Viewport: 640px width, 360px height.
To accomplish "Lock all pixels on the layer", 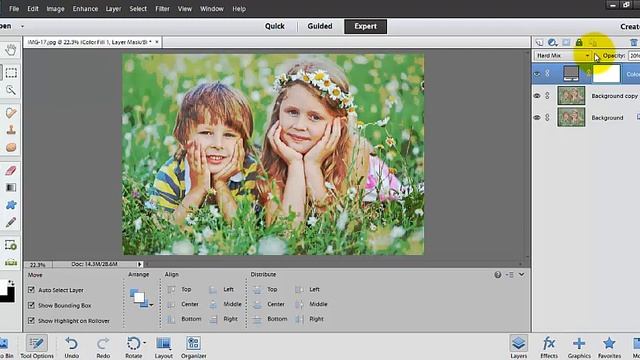I will pos(579,42).
